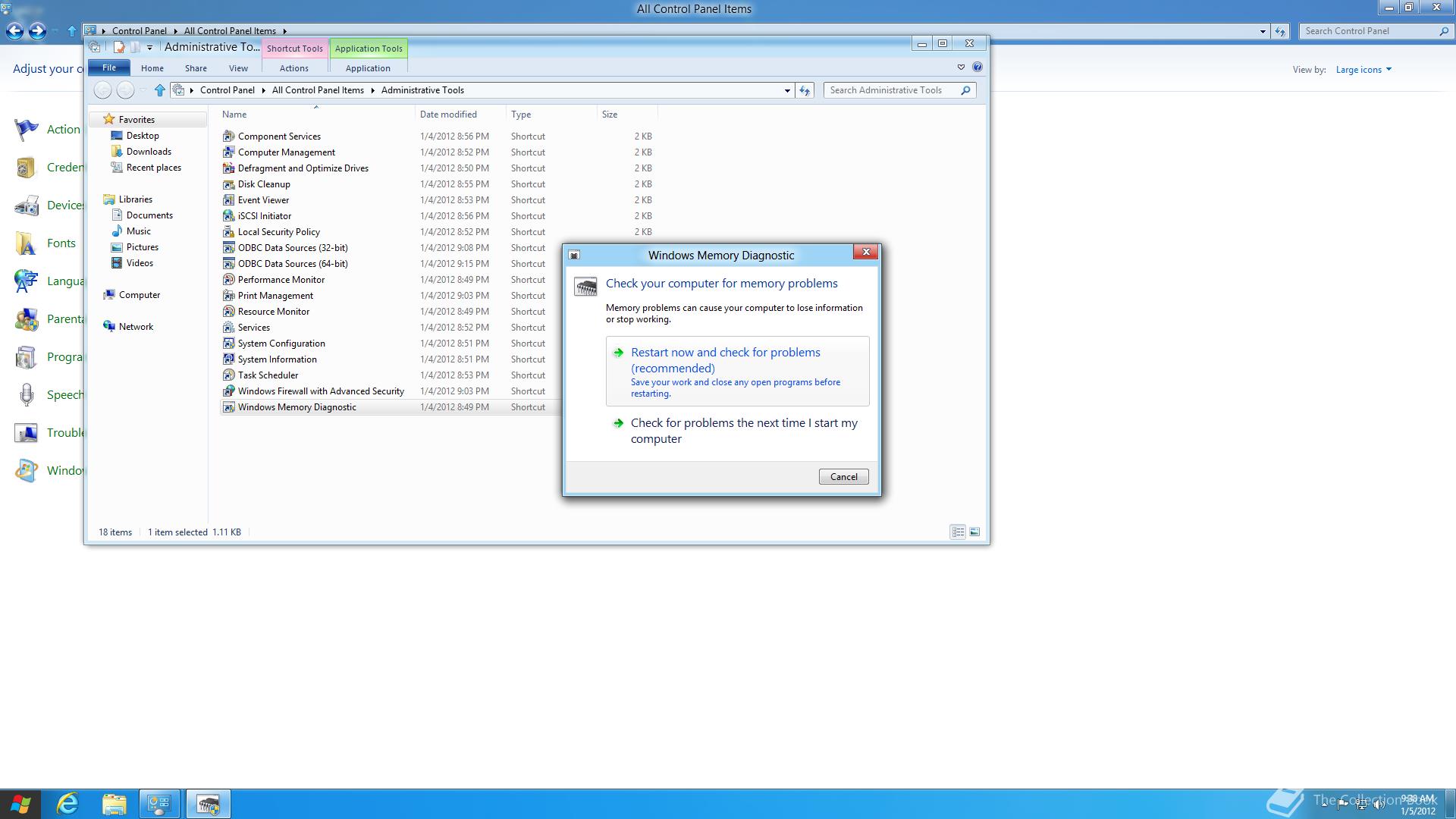Click Control Panel taskbar icon
Viewport: 1456px width, 819px height.
(159, 804)
